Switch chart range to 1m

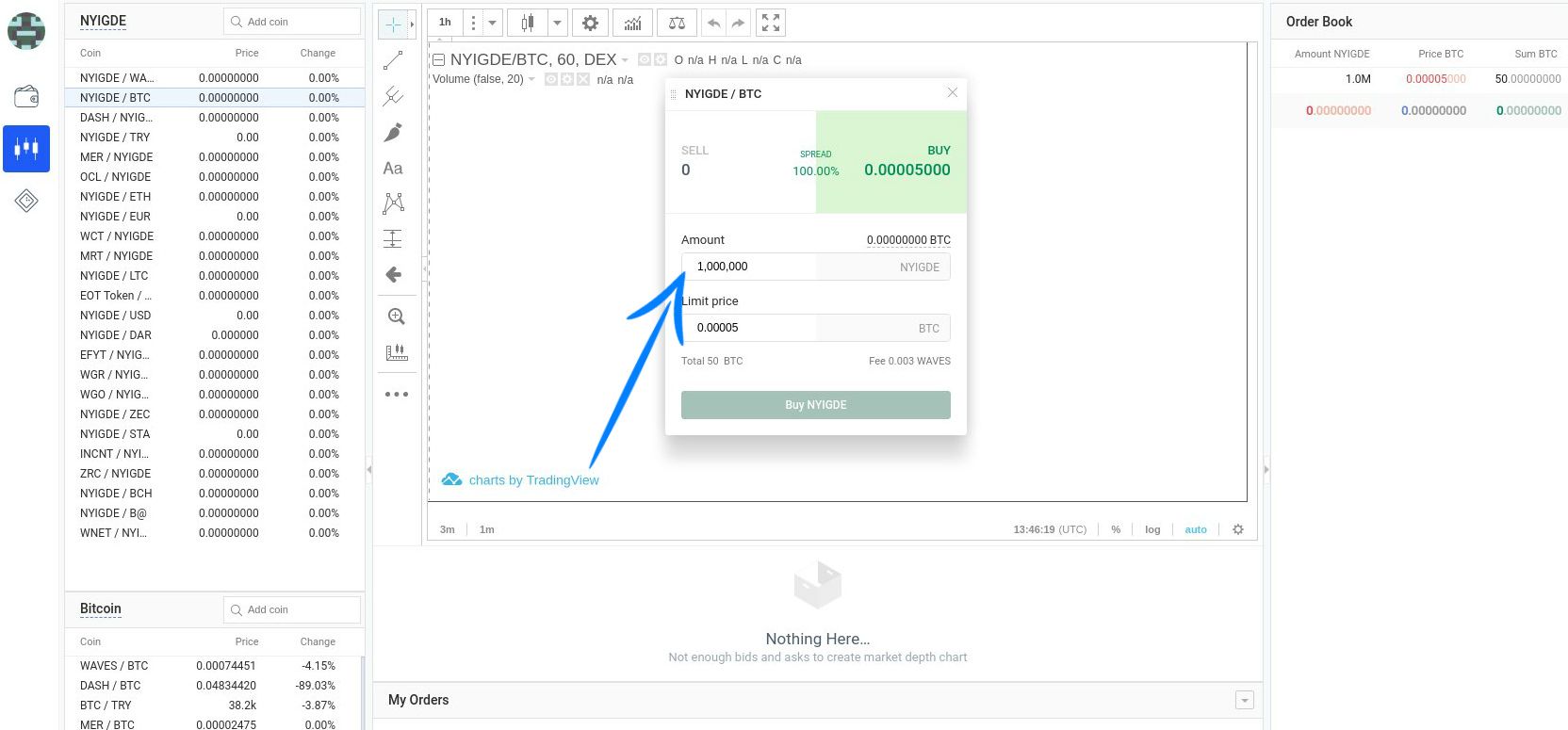tap(487, 529)
